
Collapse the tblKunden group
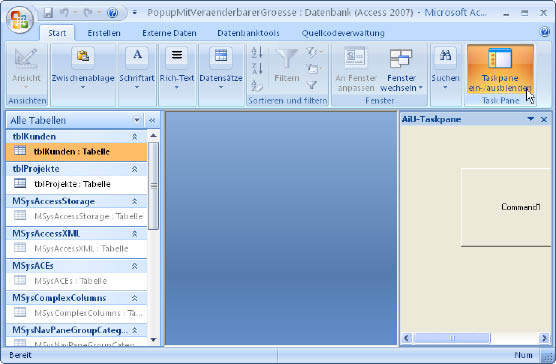tap(135, 137)
